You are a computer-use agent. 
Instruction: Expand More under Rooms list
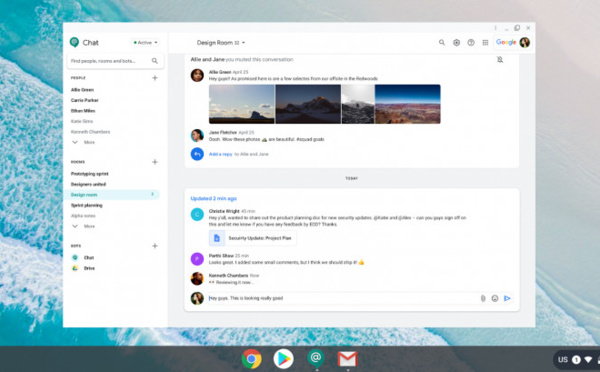(x=83, y=226)
